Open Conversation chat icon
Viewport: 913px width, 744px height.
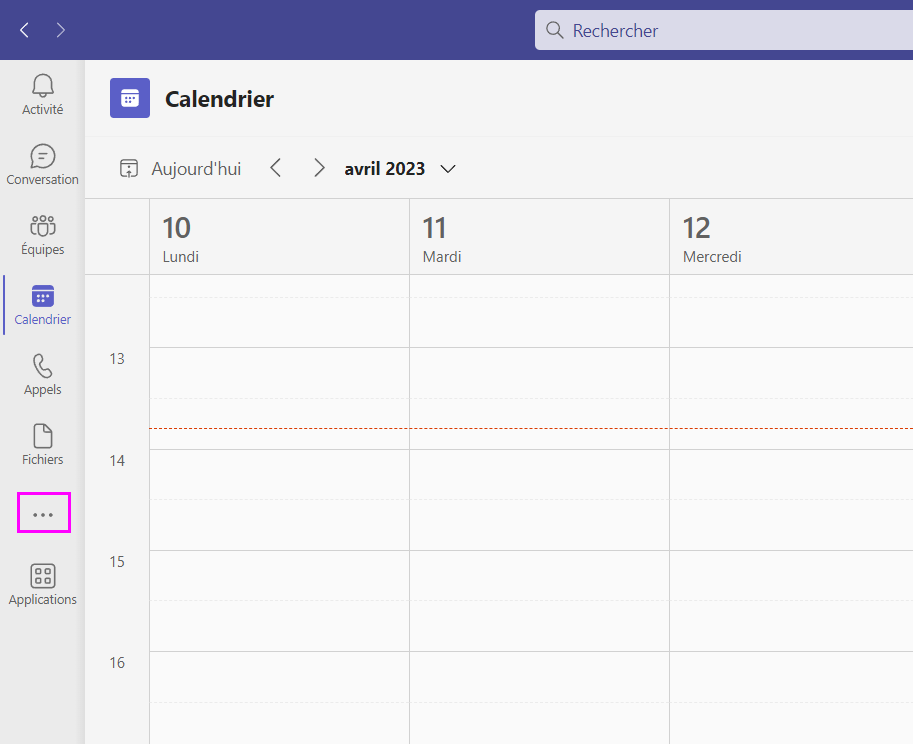pos(43,165)
